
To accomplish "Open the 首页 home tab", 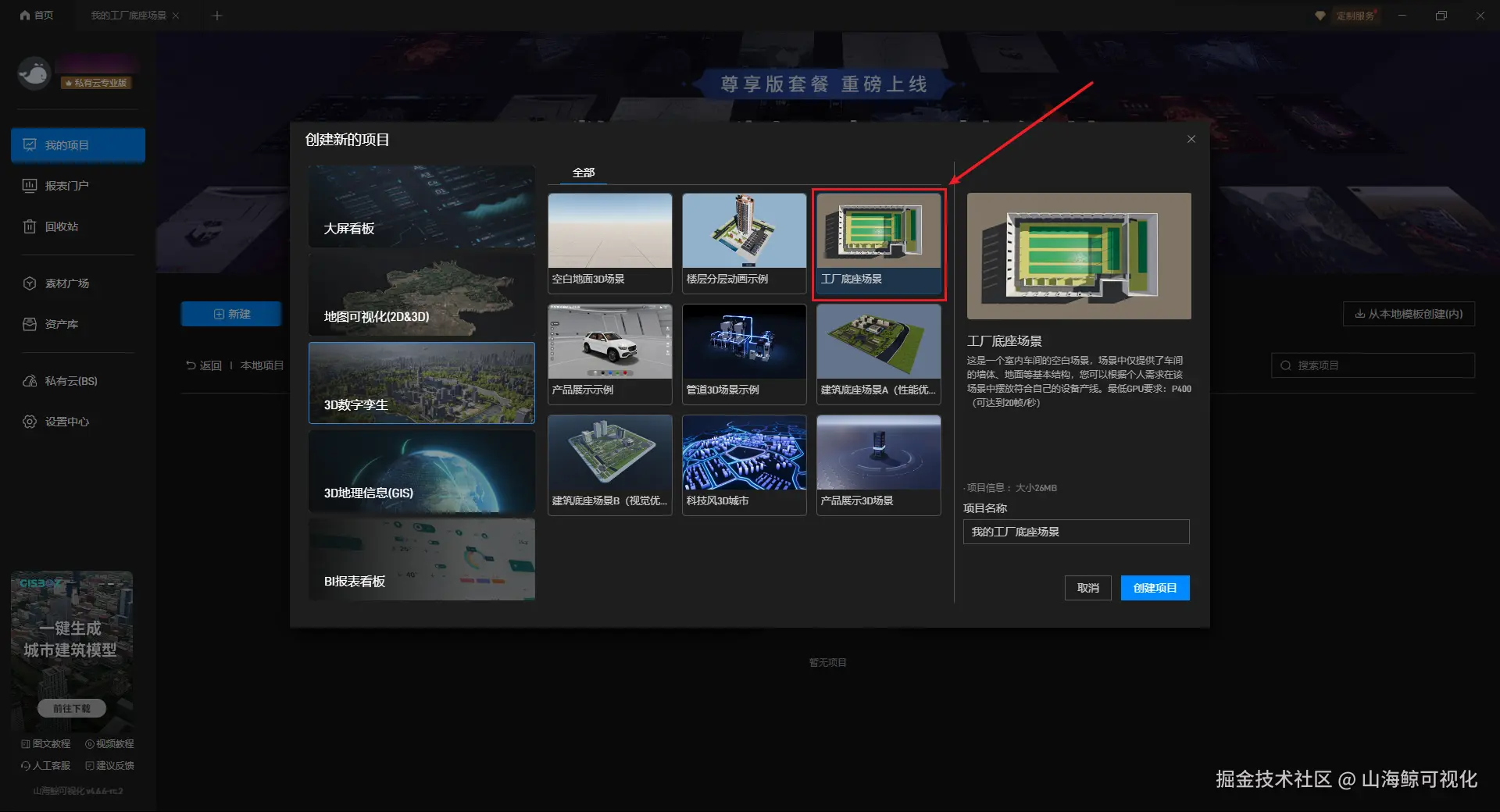I will click(x=37, y=16).
